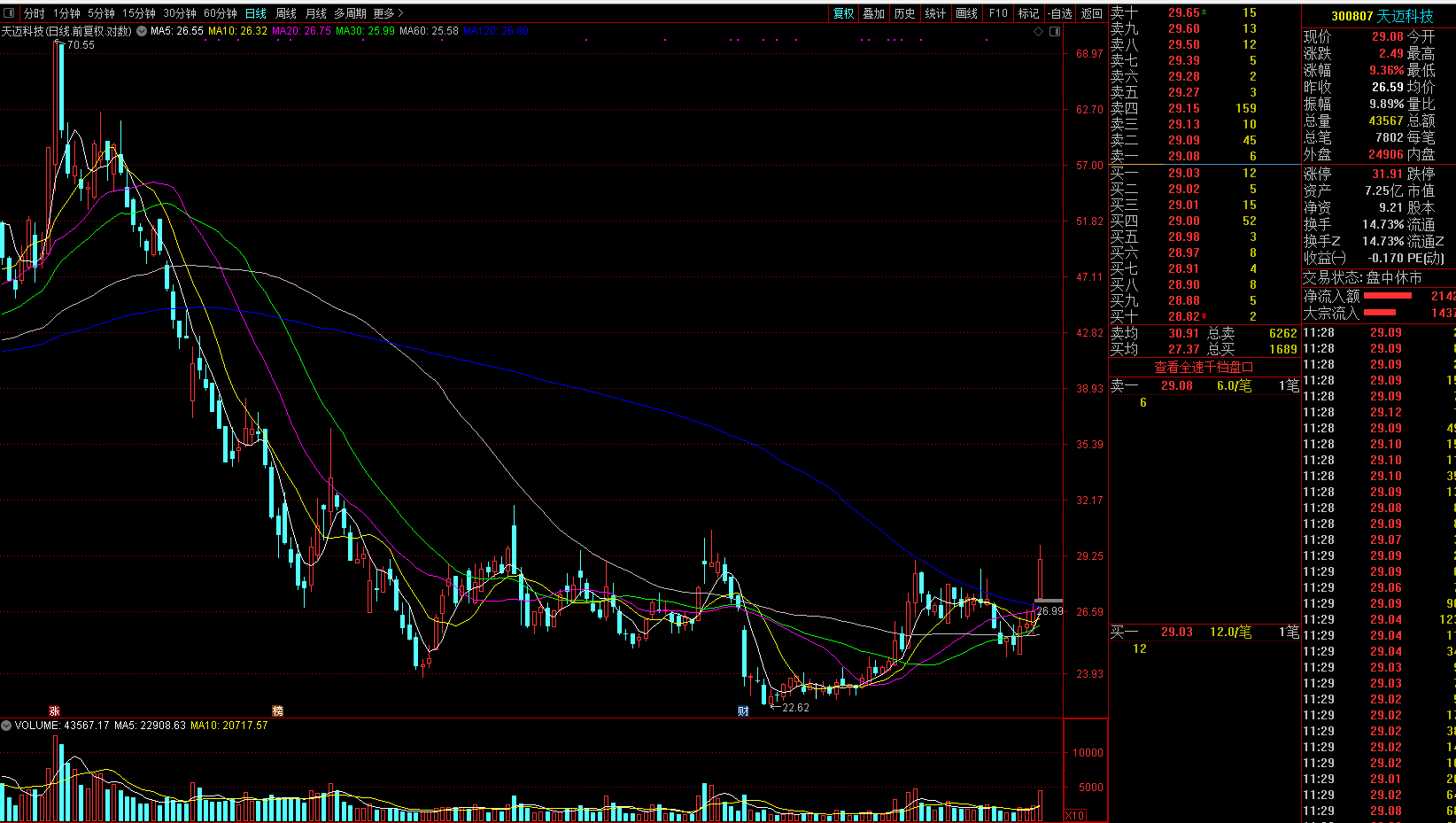Click the 300807 天迈科技 stock header
The height and width of the screenshot is (823, 1456).
[1382, 16]
